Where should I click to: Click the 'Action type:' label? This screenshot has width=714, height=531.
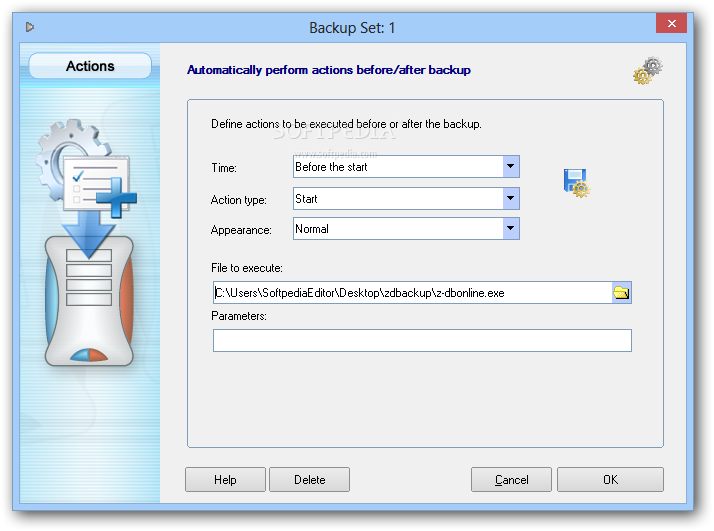click(239, 199)
